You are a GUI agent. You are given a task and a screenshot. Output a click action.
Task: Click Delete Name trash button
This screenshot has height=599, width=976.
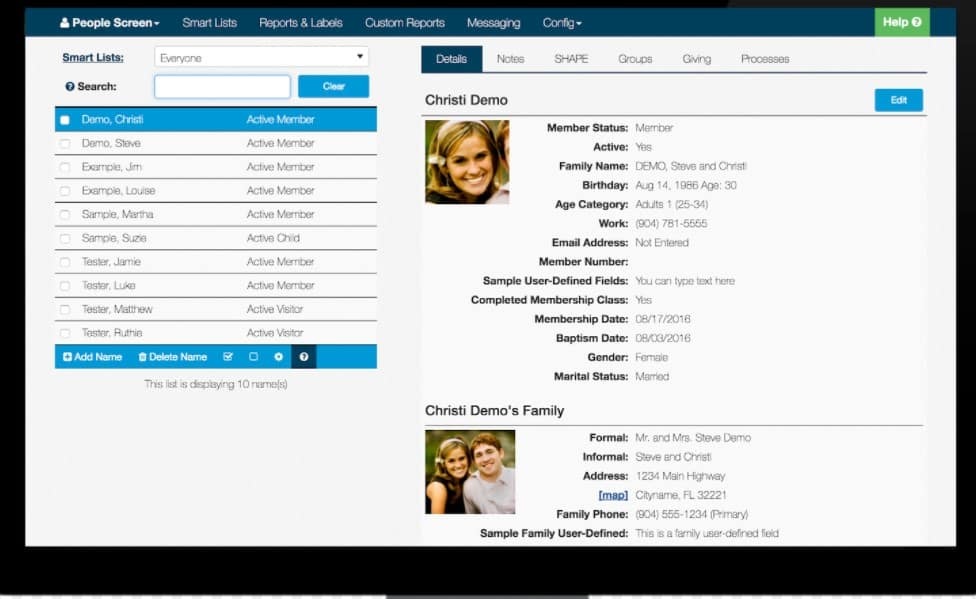click(x=173, y=357)
